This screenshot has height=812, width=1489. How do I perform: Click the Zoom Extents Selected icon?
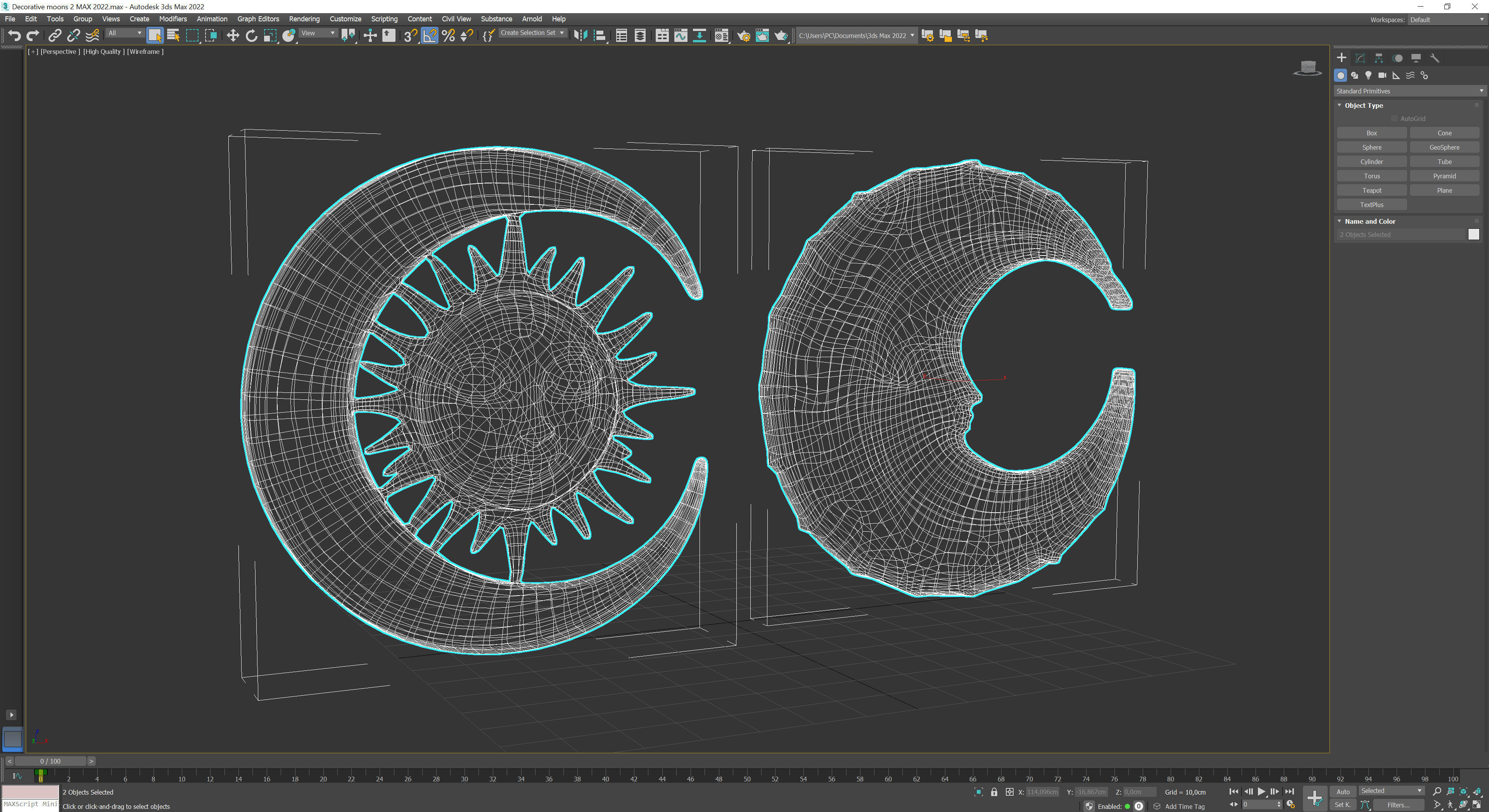1463,791
